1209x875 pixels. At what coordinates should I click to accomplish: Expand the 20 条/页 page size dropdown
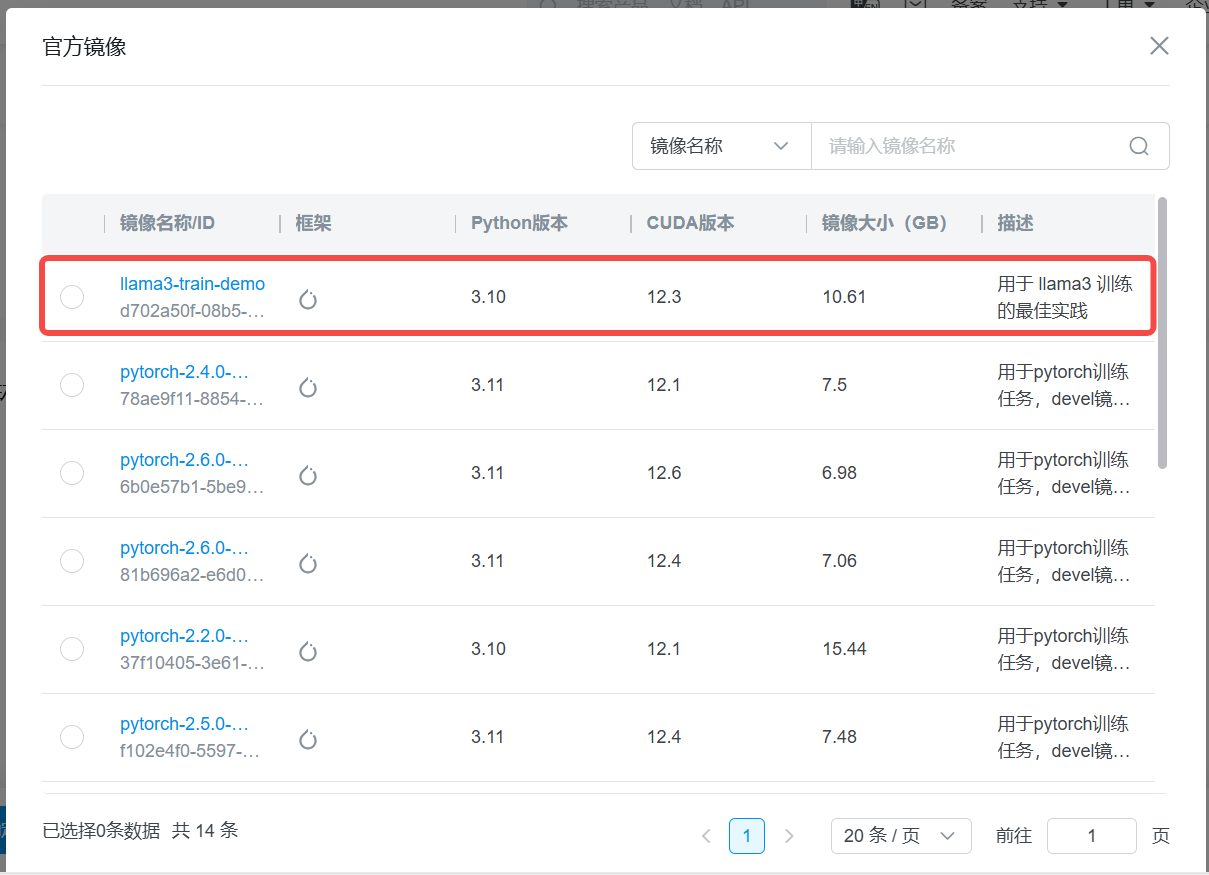(900, 836)
